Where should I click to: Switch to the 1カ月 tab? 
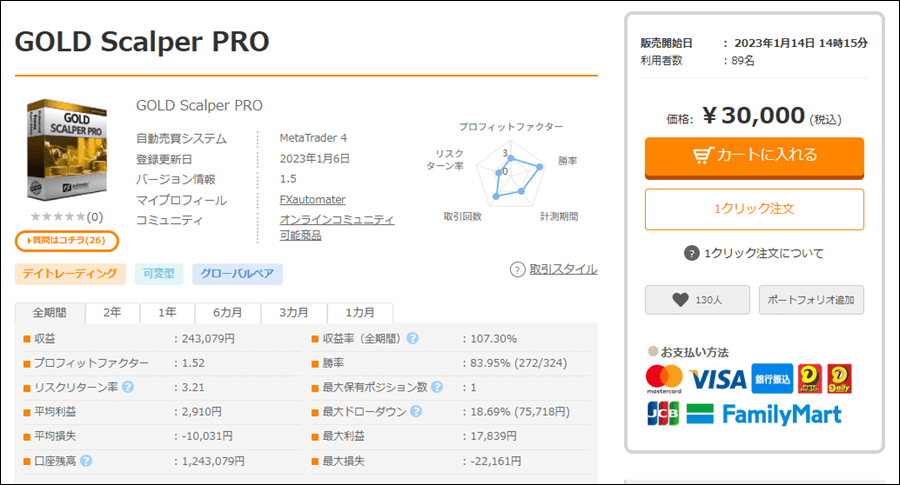(360, 313)
